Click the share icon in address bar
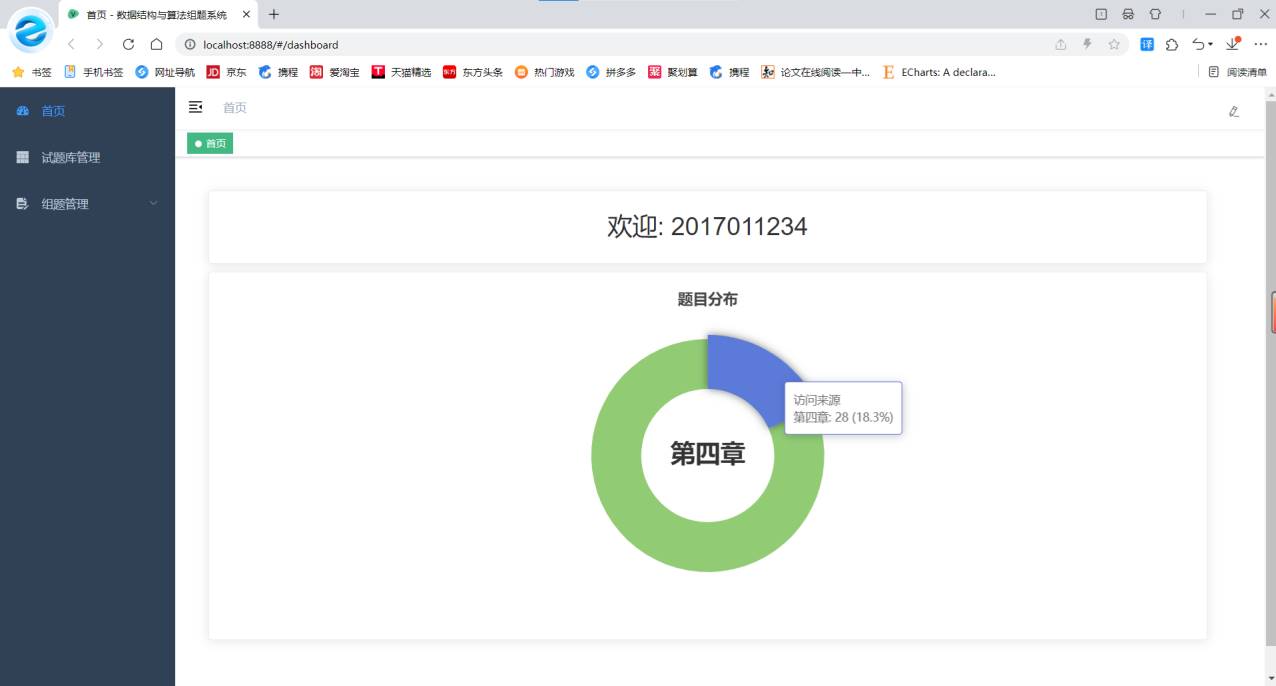Image resolution: width=1276 pixels, height=686 pixels. click(1061, 44)
